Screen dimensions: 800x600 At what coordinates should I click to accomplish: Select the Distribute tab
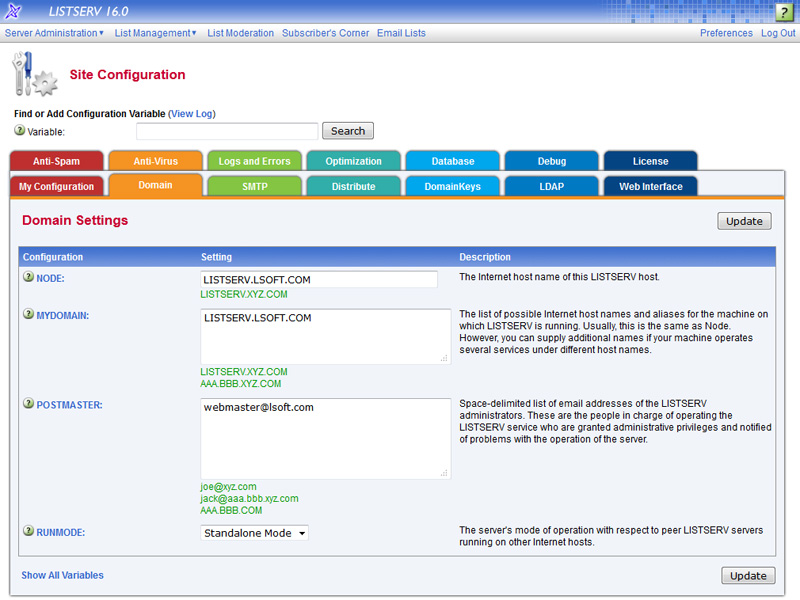[x=354, y=186]
